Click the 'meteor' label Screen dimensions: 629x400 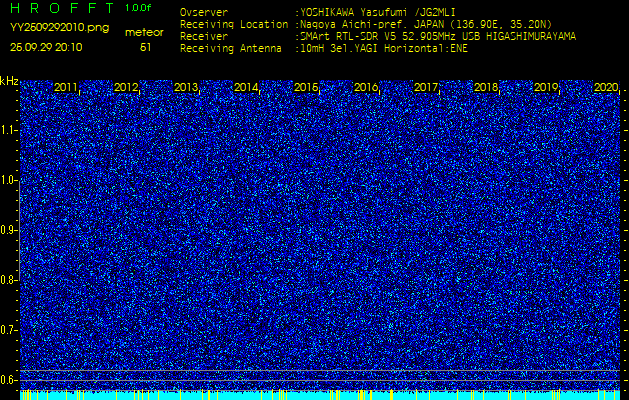[x=144, y=33]
